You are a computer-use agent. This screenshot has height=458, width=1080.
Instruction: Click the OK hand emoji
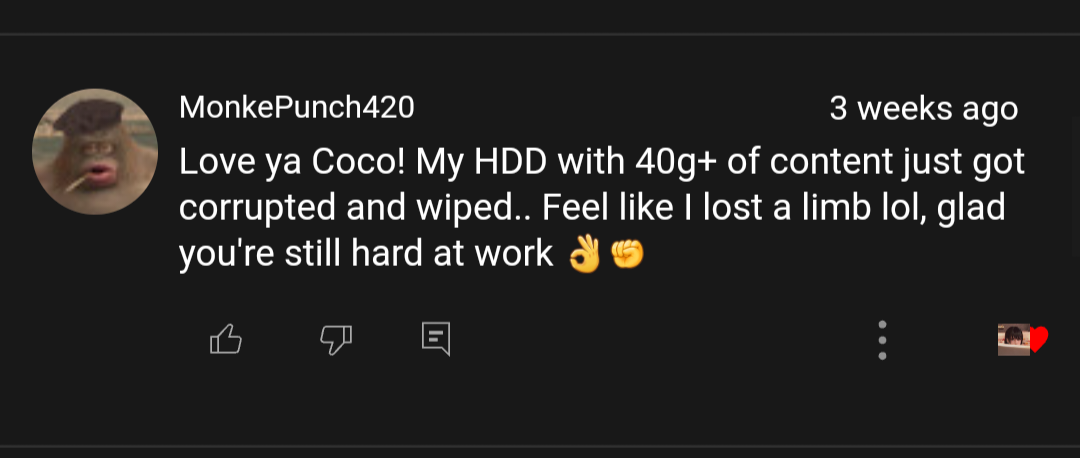click(583, 255)
